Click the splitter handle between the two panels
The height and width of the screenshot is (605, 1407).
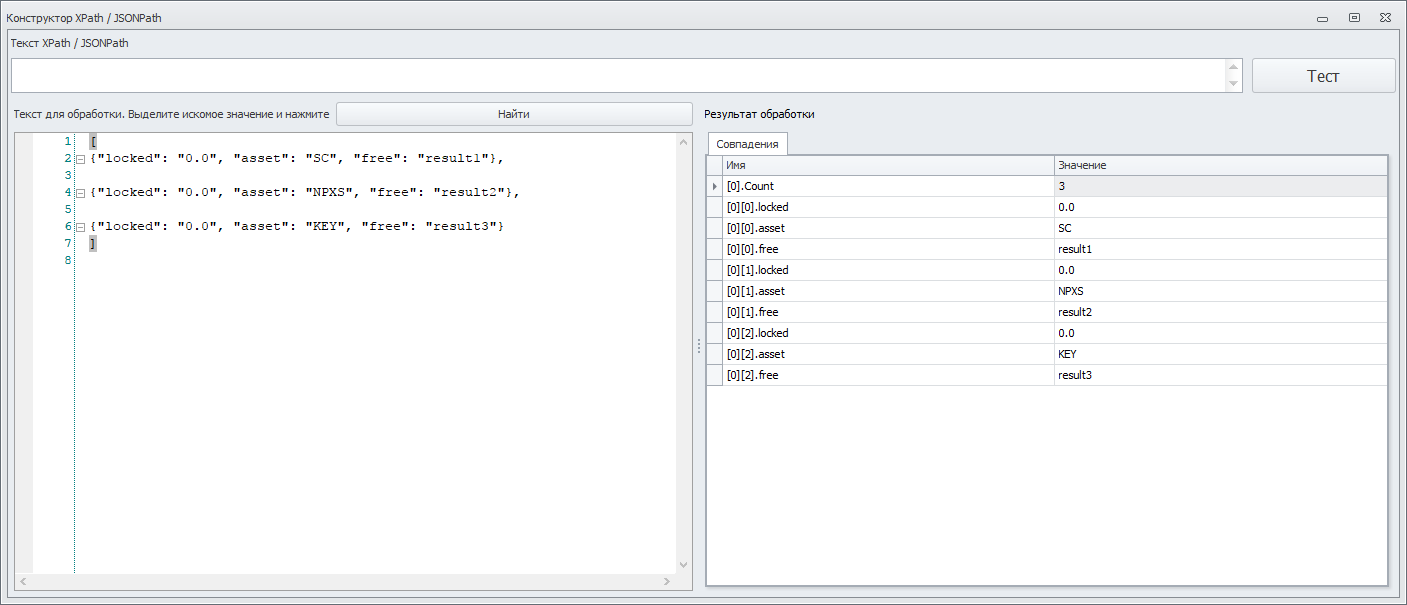(x=698, y=345)
